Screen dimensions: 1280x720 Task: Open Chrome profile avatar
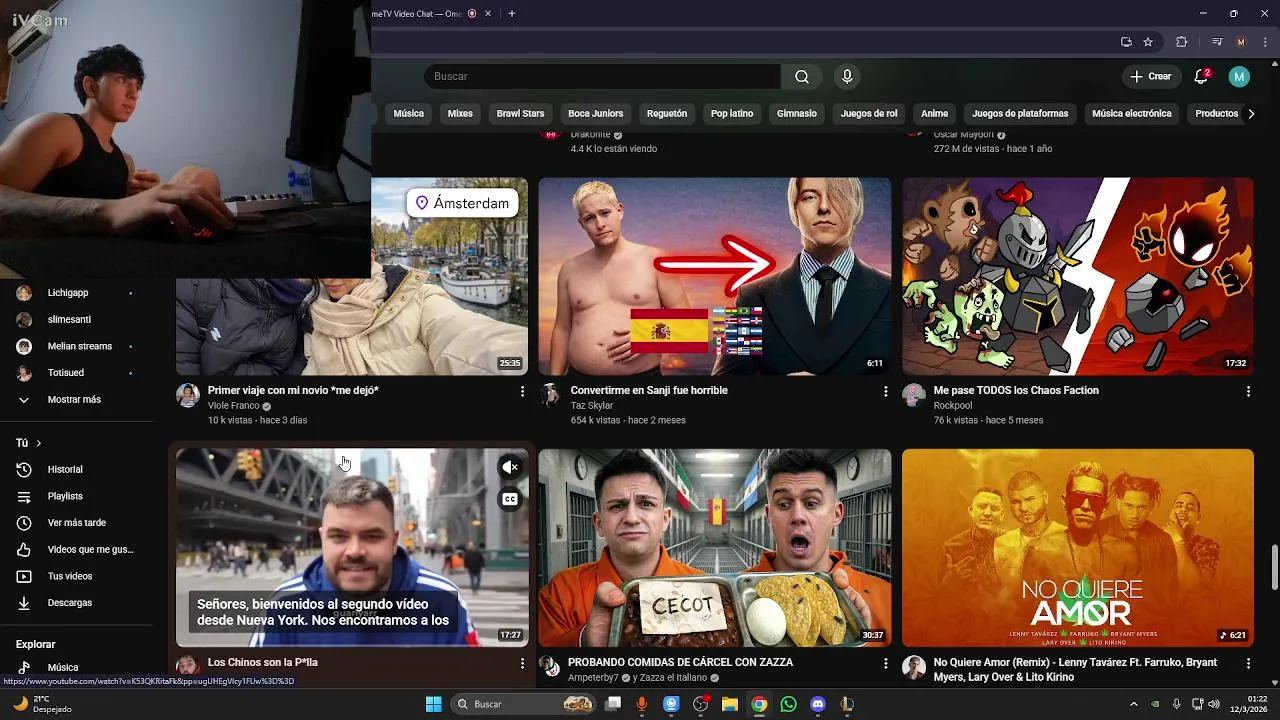point(1241,42)
